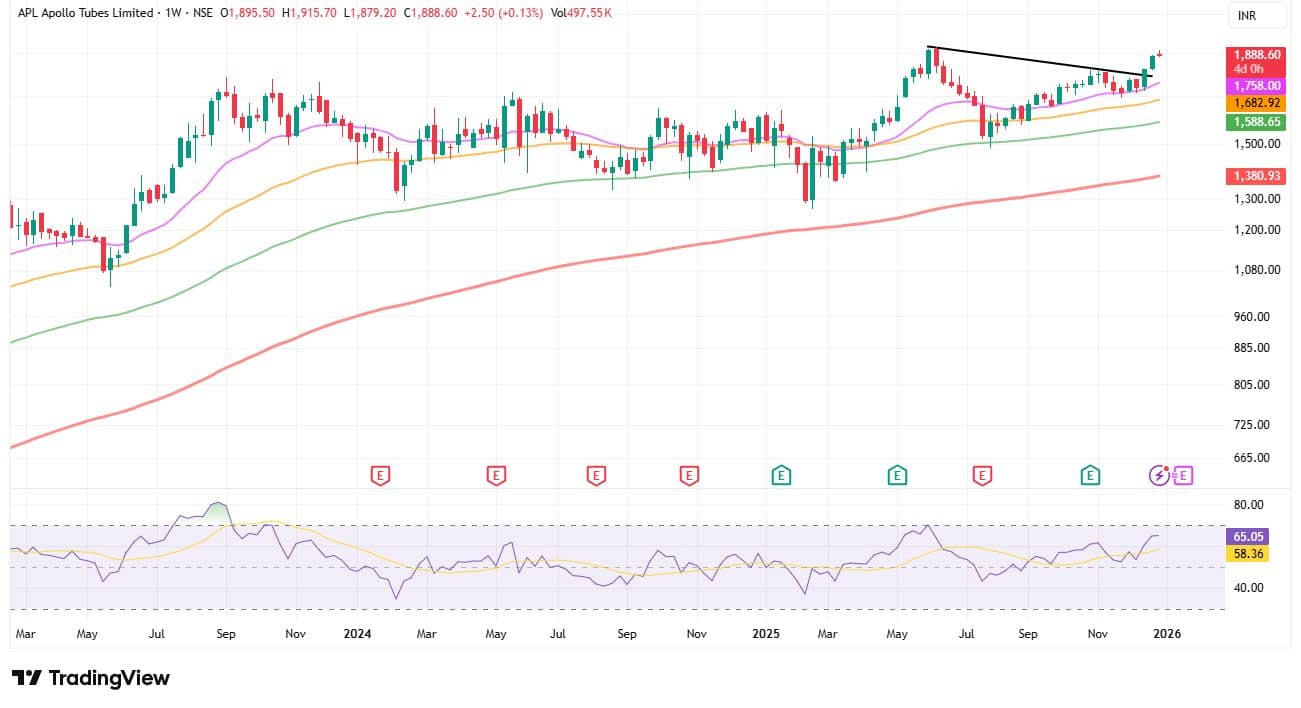
Task: Click the high price value H1,915.70
Action: [310, 13]
